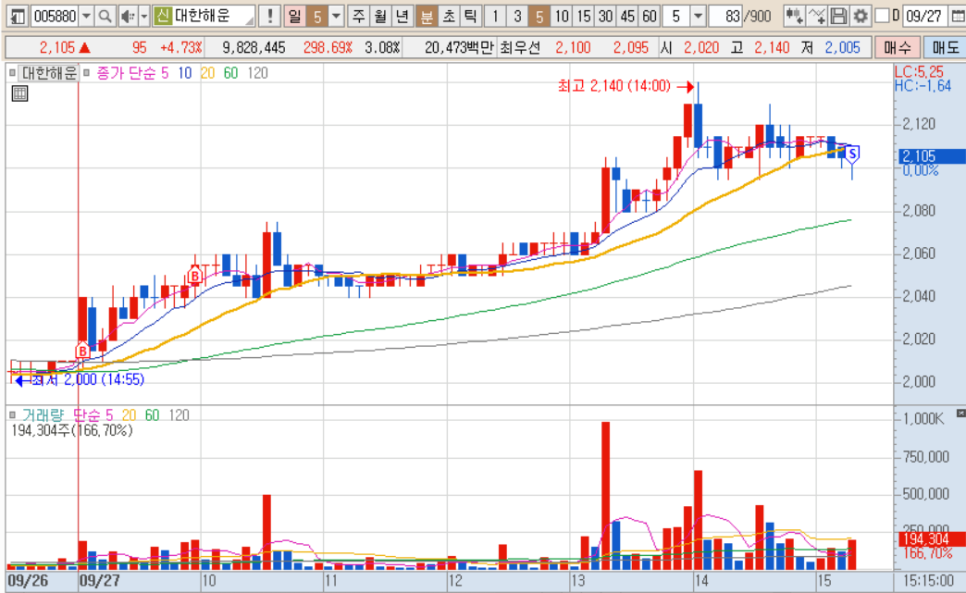This screenshot has height=593, width=966.
Task: Toggle the D checkbox
Action: [882, 16]
